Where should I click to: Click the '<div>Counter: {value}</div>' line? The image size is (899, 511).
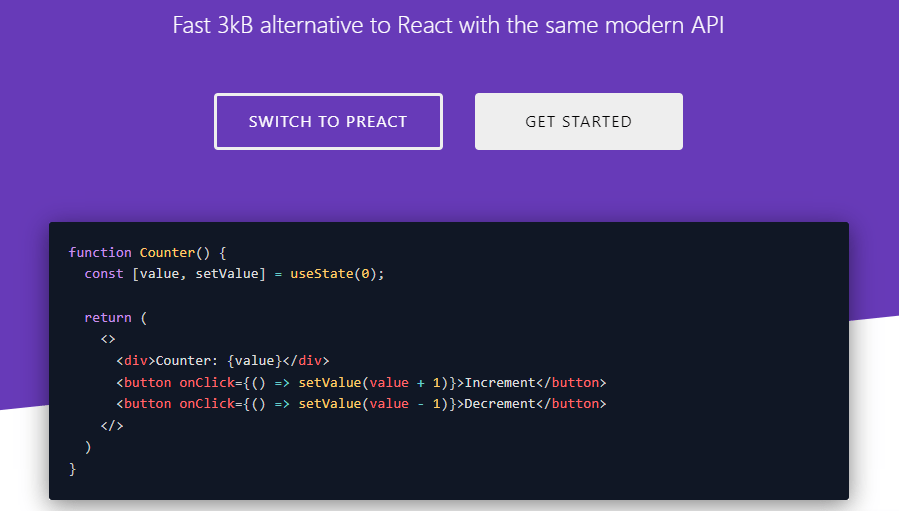pyautogui.click(x=222, y=361)
